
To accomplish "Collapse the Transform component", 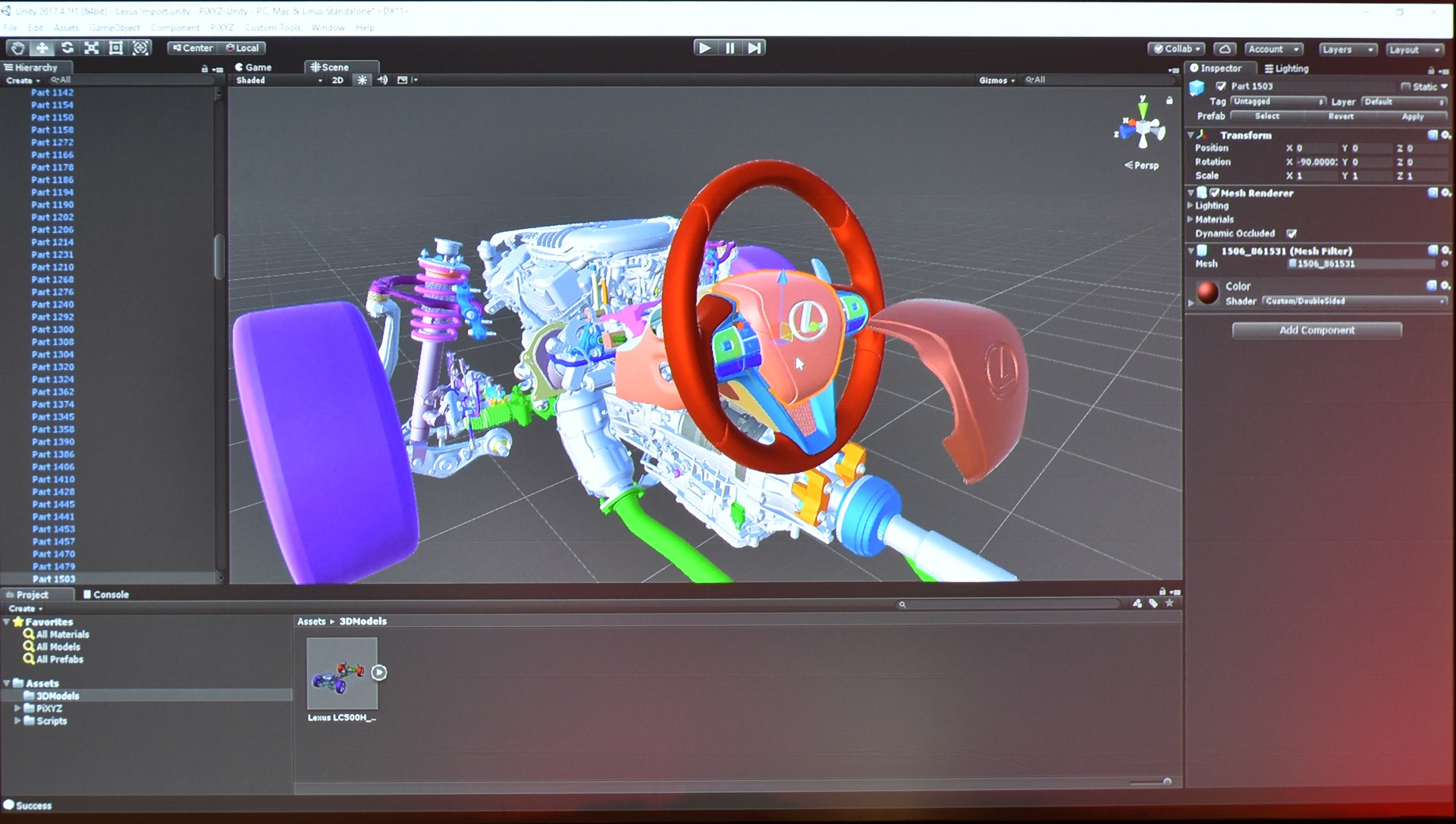I will 1191,135.
